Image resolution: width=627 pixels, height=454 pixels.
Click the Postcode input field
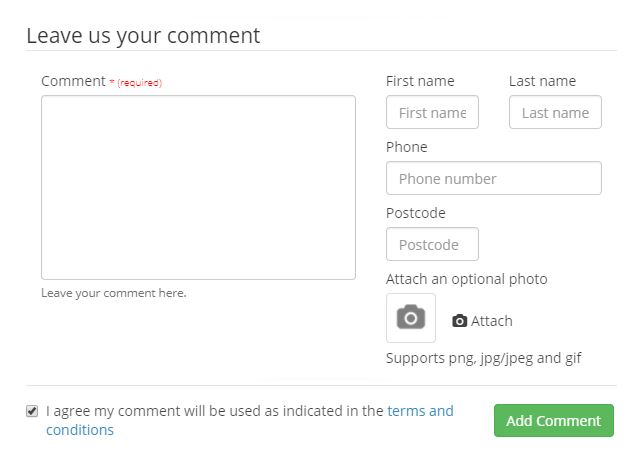pos(432,244)
